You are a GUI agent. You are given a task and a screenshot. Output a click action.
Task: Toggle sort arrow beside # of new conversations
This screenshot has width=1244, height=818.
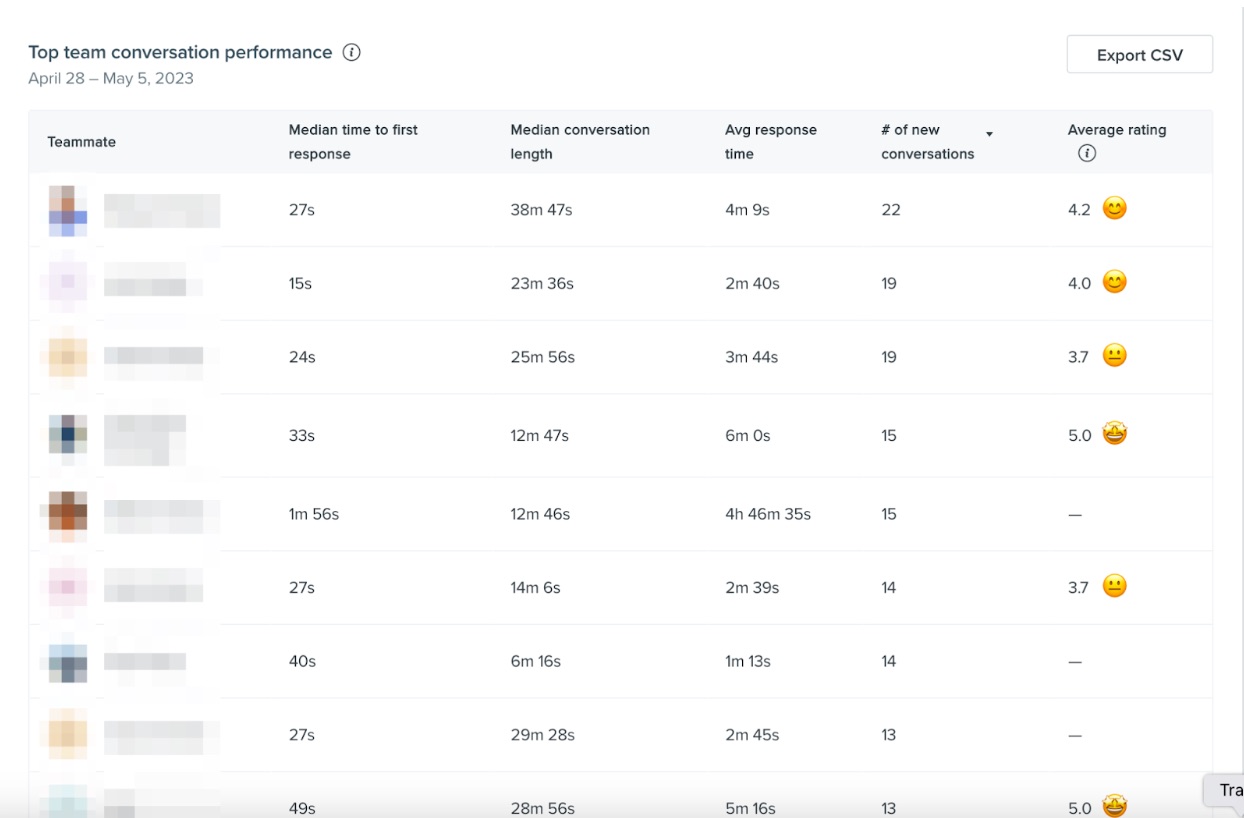[x=989, y=134]
